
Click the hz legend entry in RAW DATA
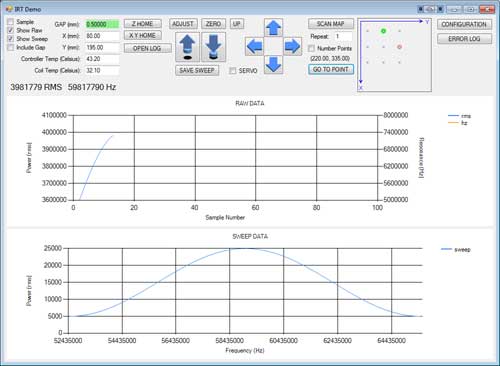(458, 123)
